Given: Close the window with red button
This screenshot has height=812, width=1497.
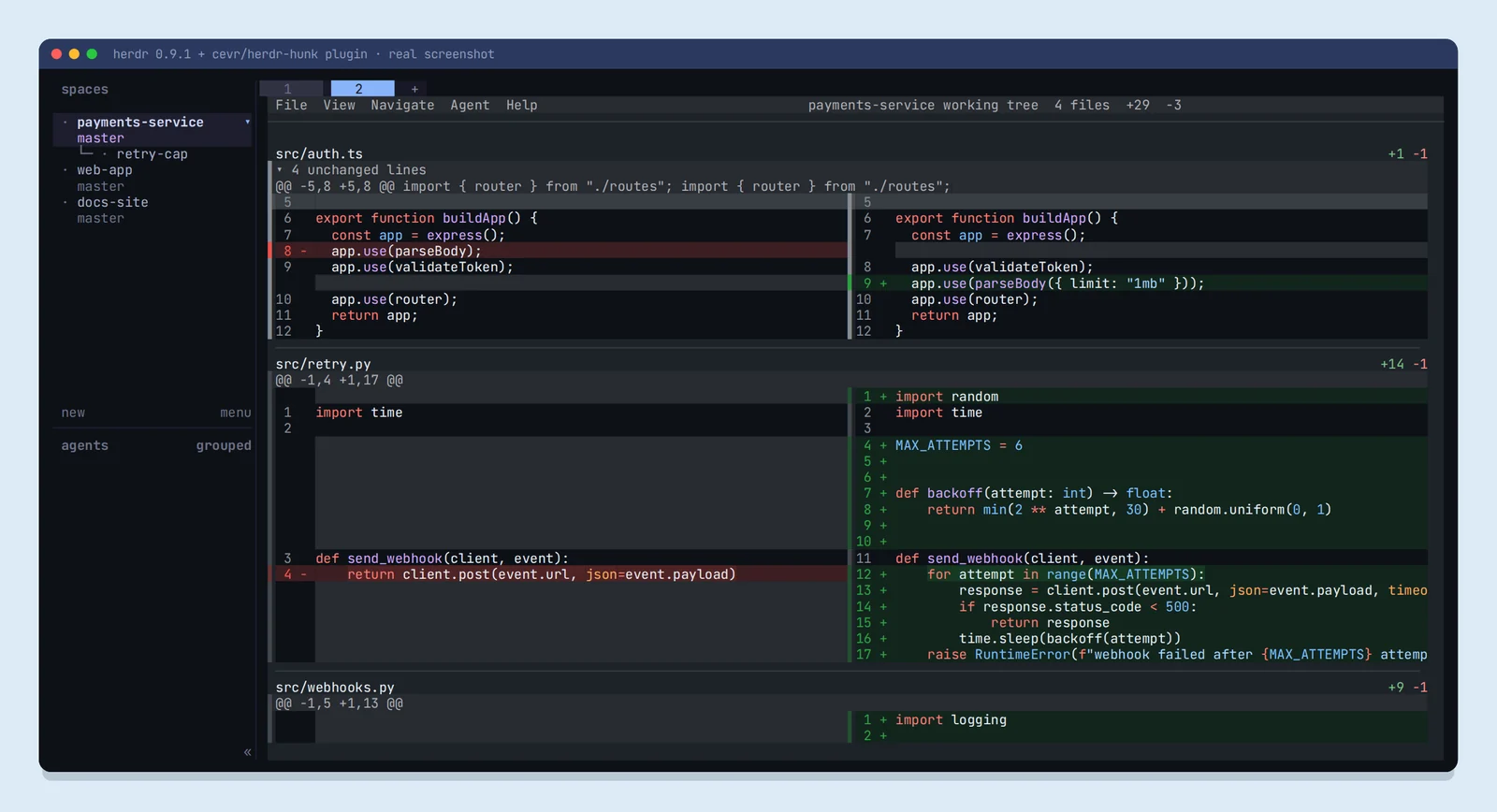Looking at the screenshot, I should tap(56, 54).
